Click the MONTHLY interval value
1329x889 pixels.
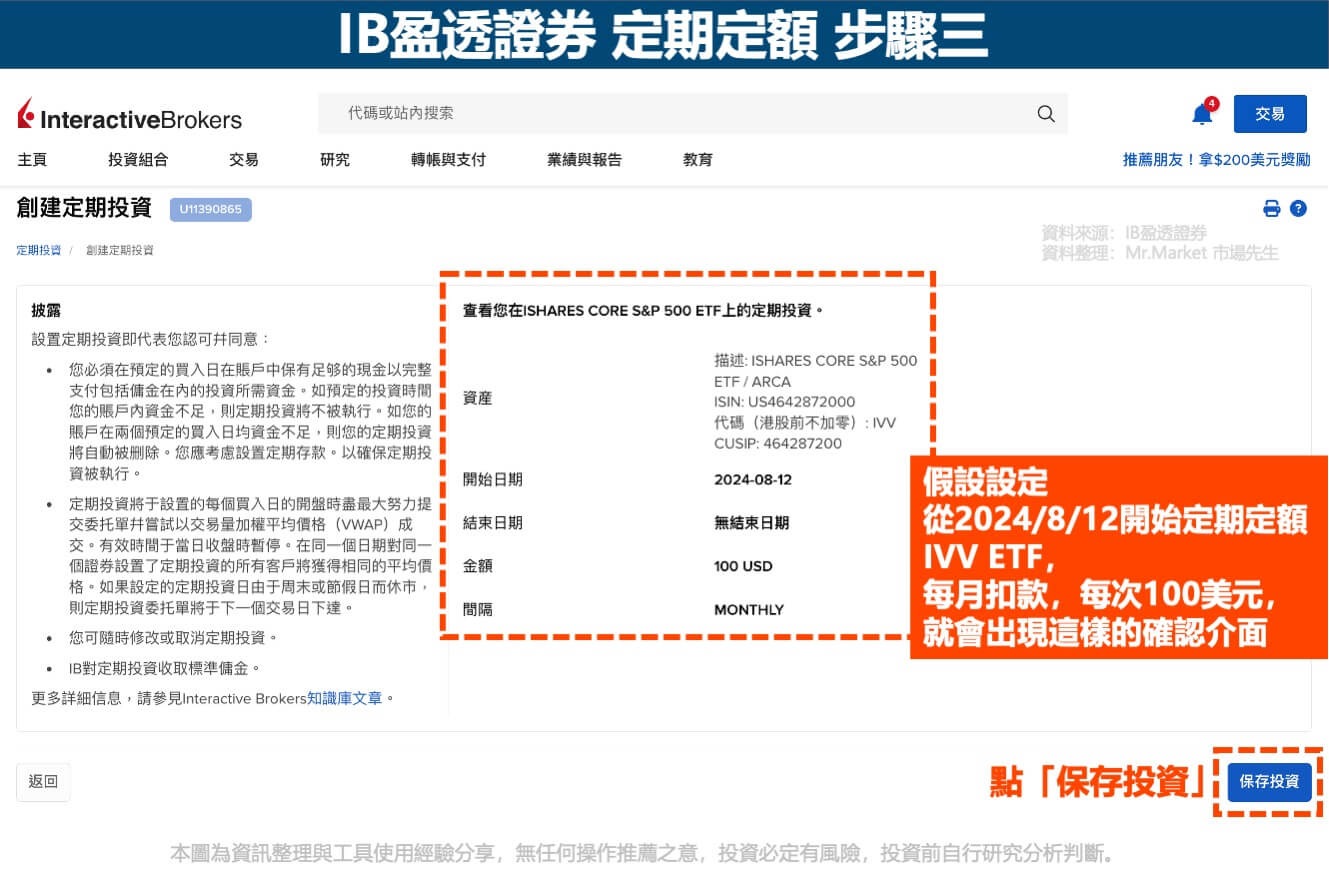coord(749,610)
